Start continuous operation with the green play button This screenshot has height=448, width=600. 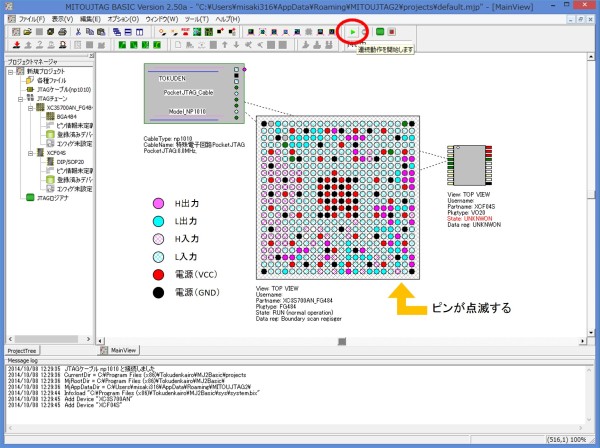point(353,32)
